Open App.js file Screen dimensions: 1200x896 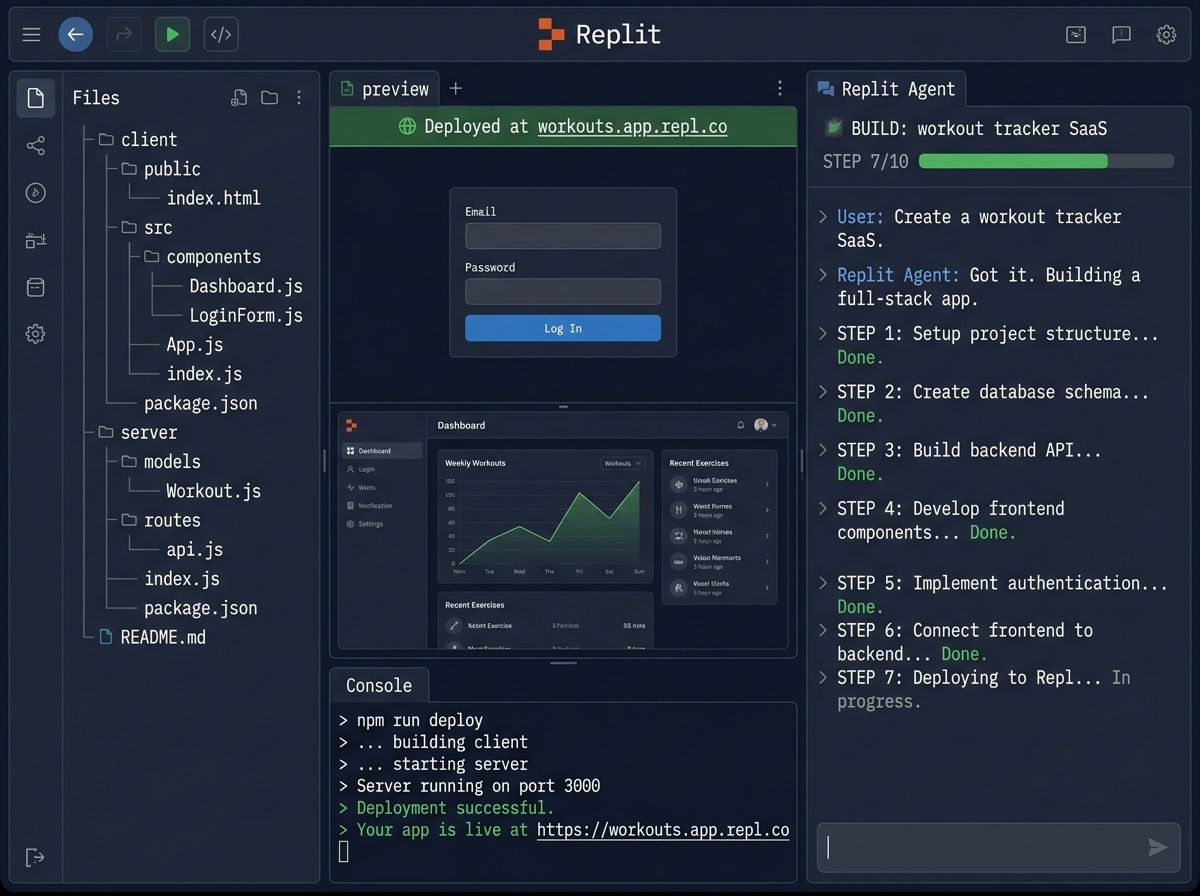click(x=195, y=344)
